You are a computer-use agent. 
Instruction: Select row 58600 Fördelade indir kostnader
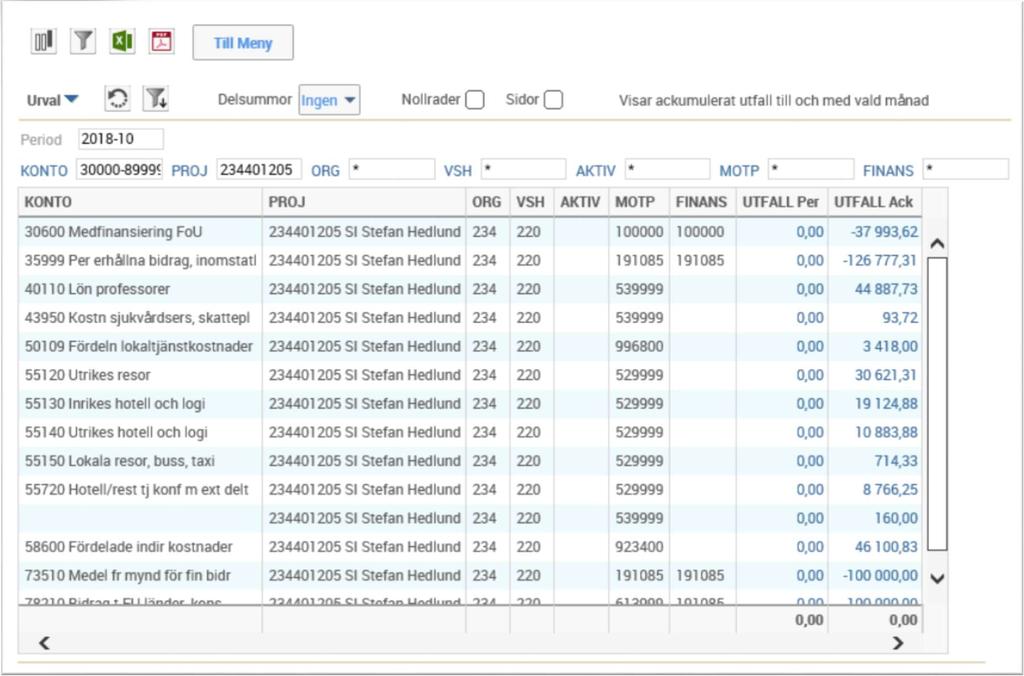pos(470,547)
